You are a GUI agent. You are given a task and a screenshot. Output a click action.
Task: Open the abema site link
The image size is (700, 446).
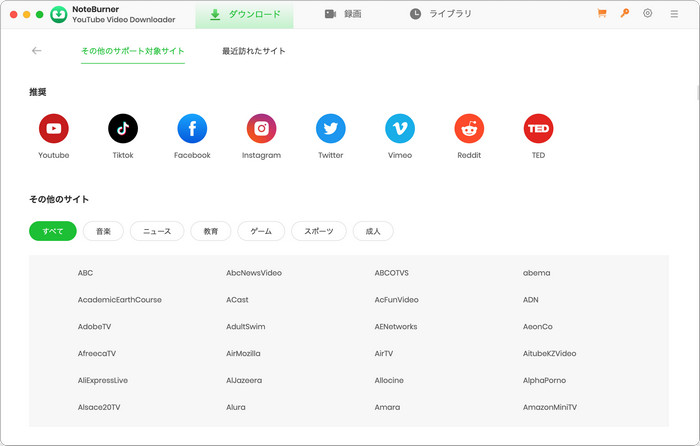pos(536,273)
